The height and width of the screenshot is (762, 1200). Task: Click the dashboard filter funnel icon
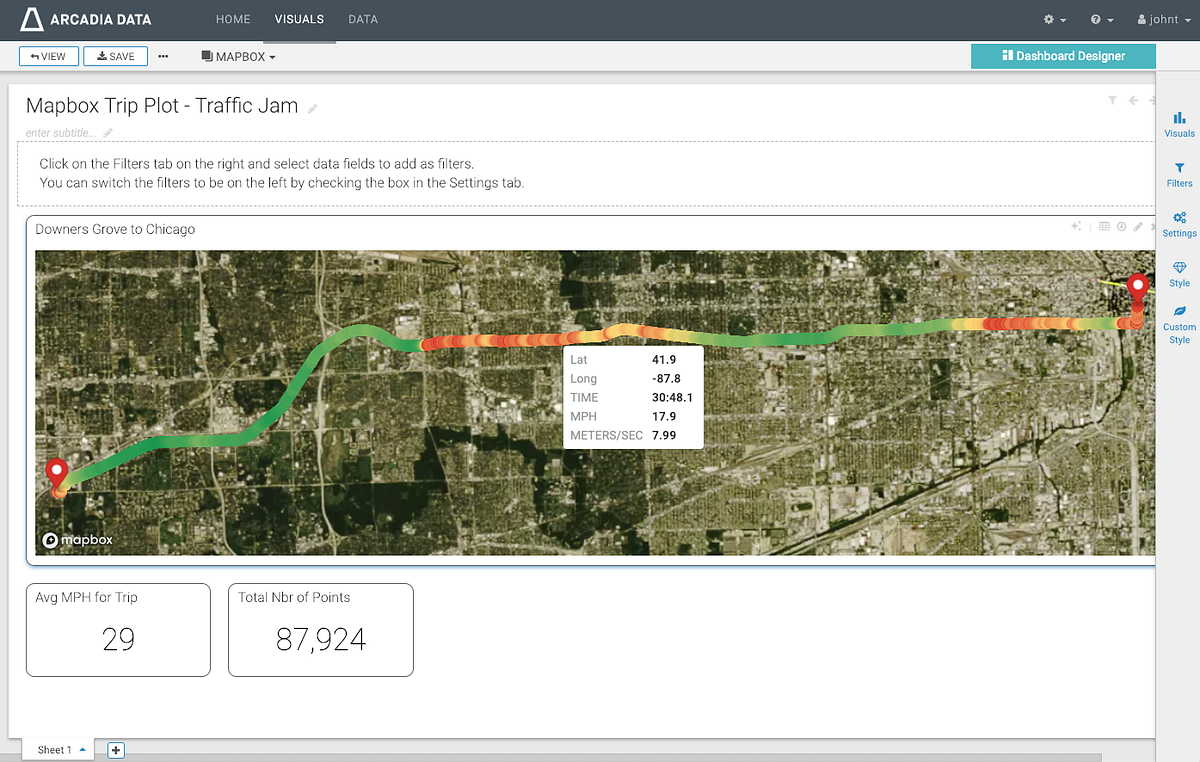point(1112,101)
